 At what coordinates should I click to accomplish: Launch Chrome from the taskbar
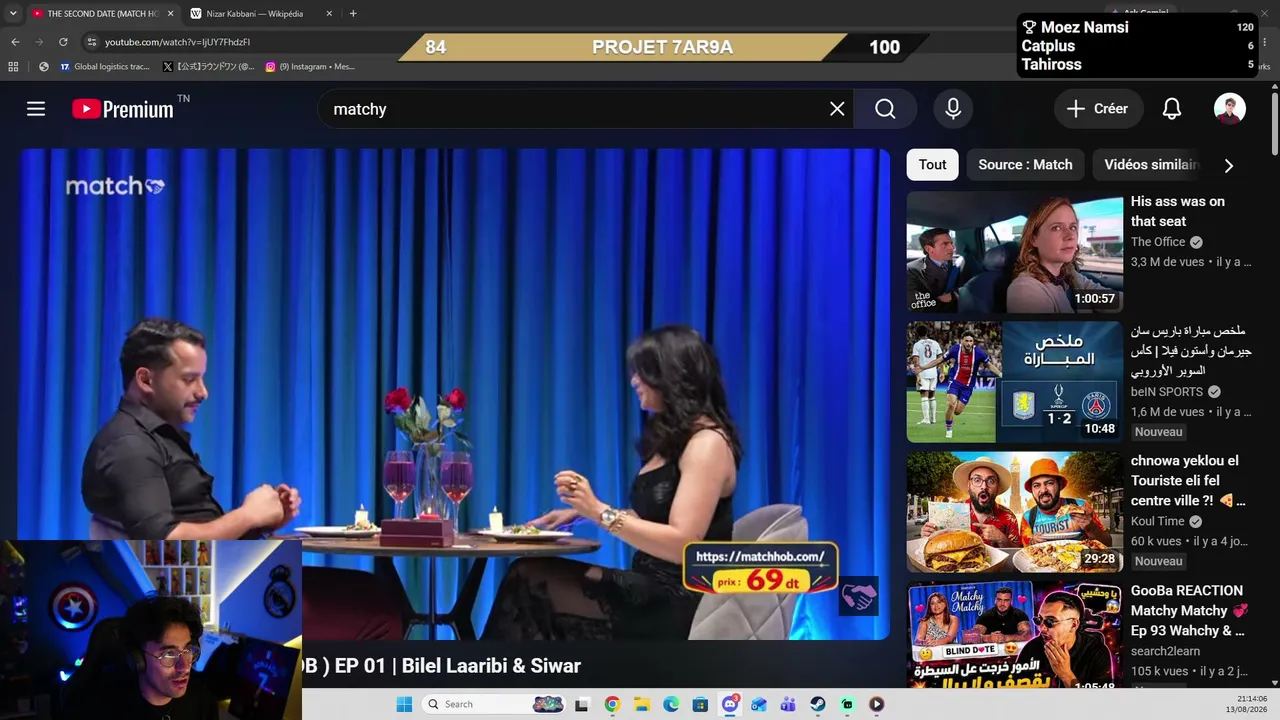pos(612,704)
